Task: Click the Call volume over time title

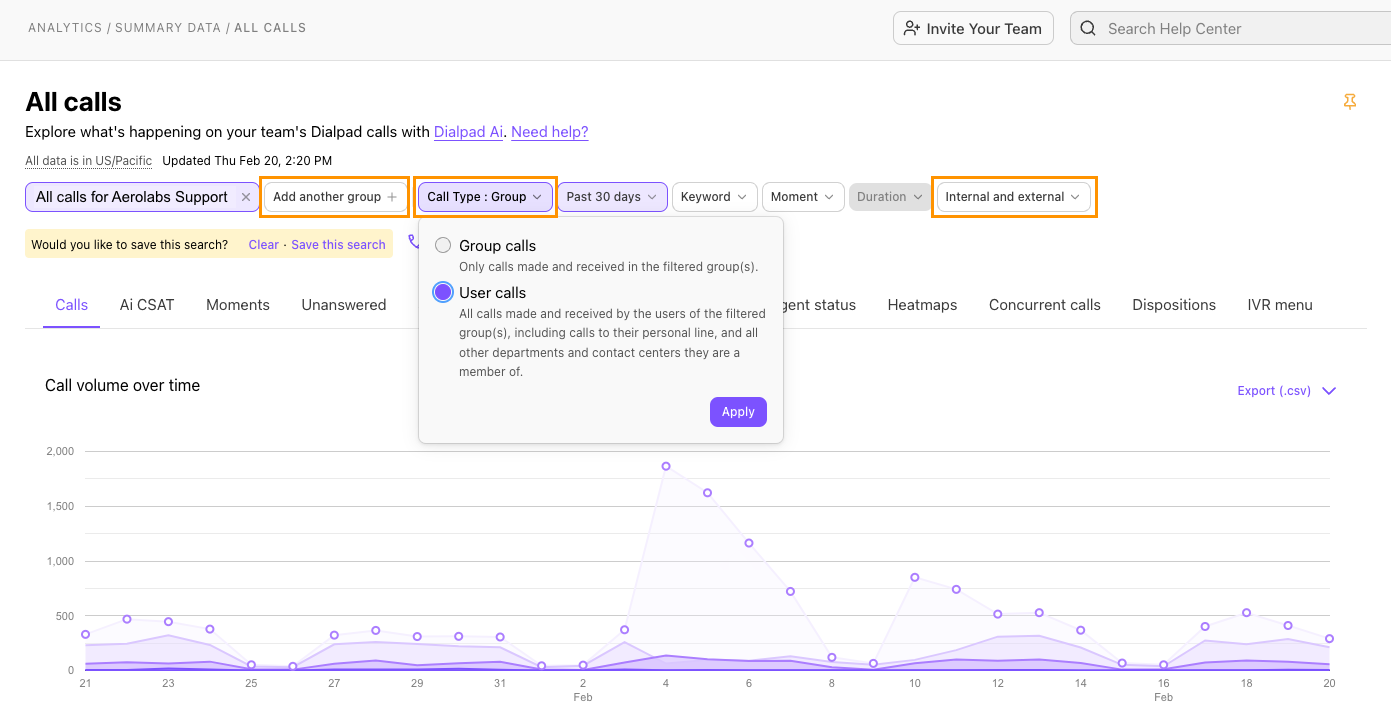Action: tap(123, 385)
